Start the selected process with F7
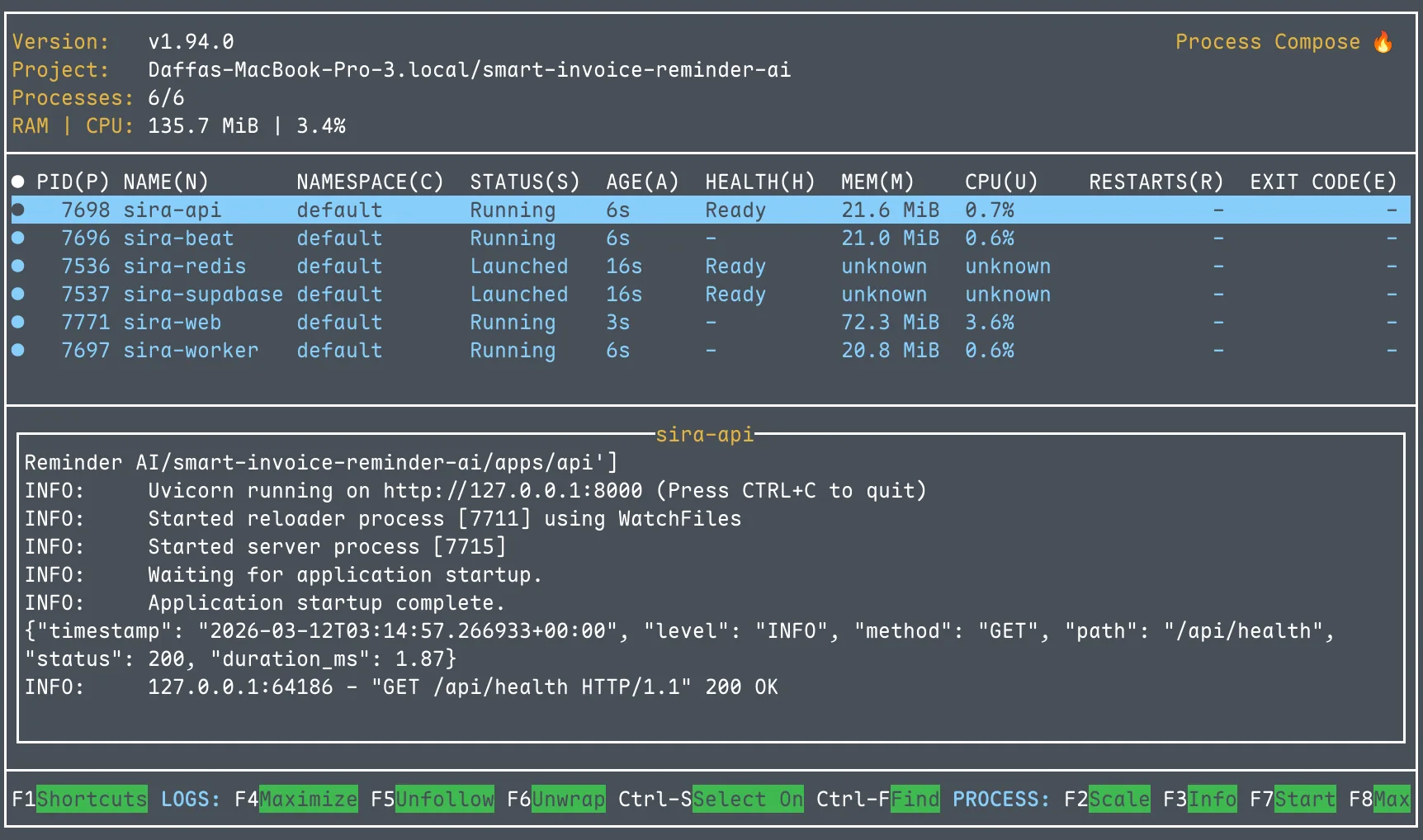This screenshot has height=840, width=1423. (1304, 799)
